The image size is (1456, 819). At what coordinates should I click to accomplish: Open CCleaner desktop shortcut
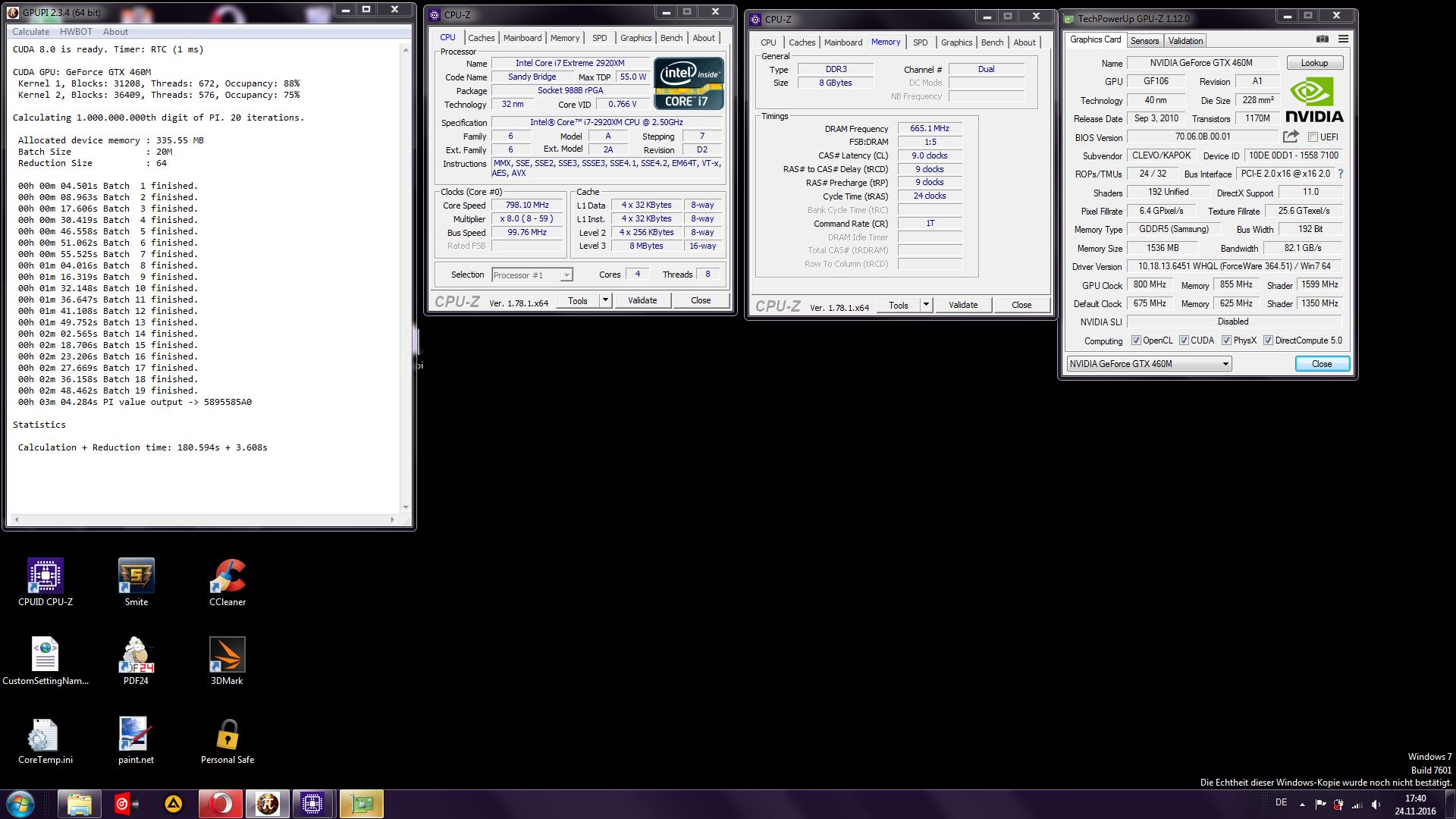coord(227,582)
